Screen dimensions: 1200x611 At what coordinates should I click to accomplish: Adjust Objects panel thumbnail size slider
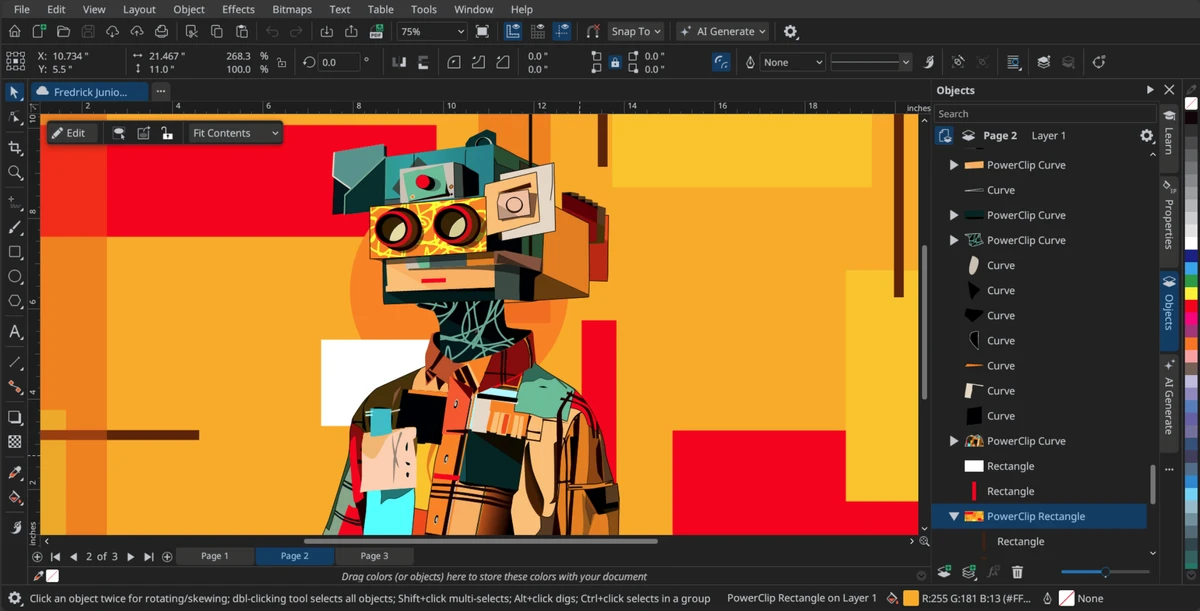pyautogui.click(x=1105, y=572)
